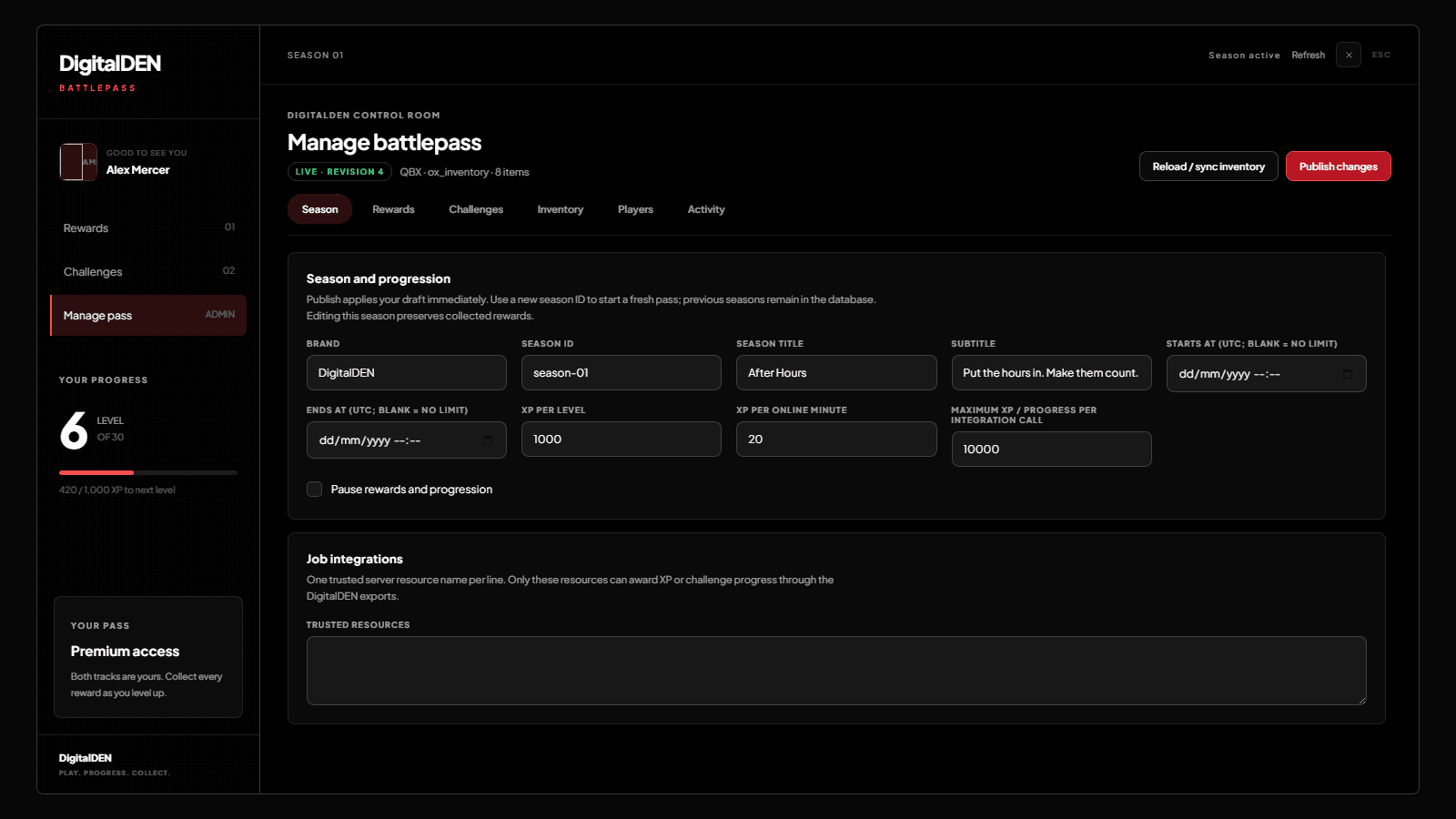Open Challenges in the left sidebar
The height and width of the screenshot is (819, 1456).
click(x=148, y=271)
